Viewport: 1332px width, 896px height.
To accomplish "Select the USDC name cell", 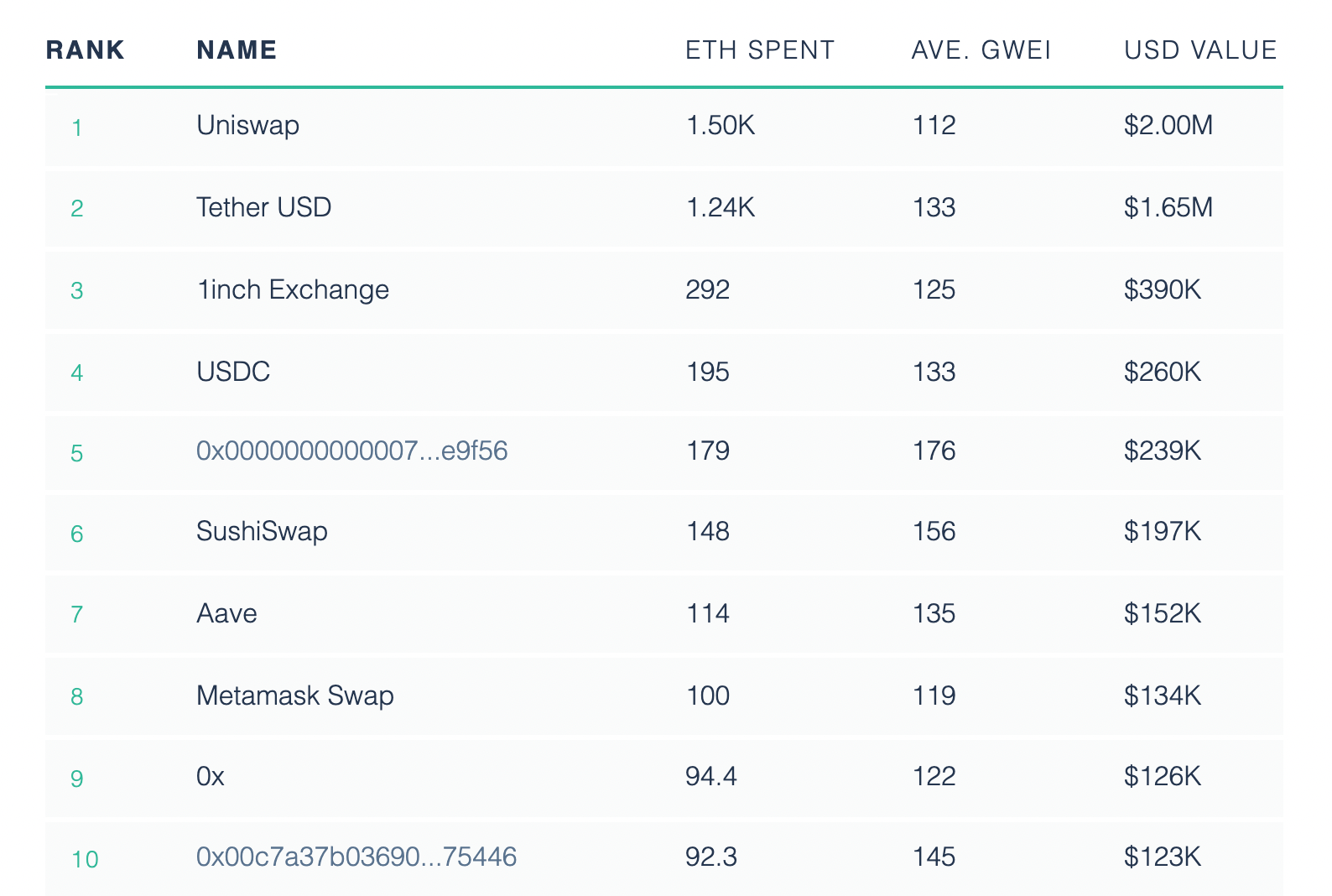I will [233, 372].
